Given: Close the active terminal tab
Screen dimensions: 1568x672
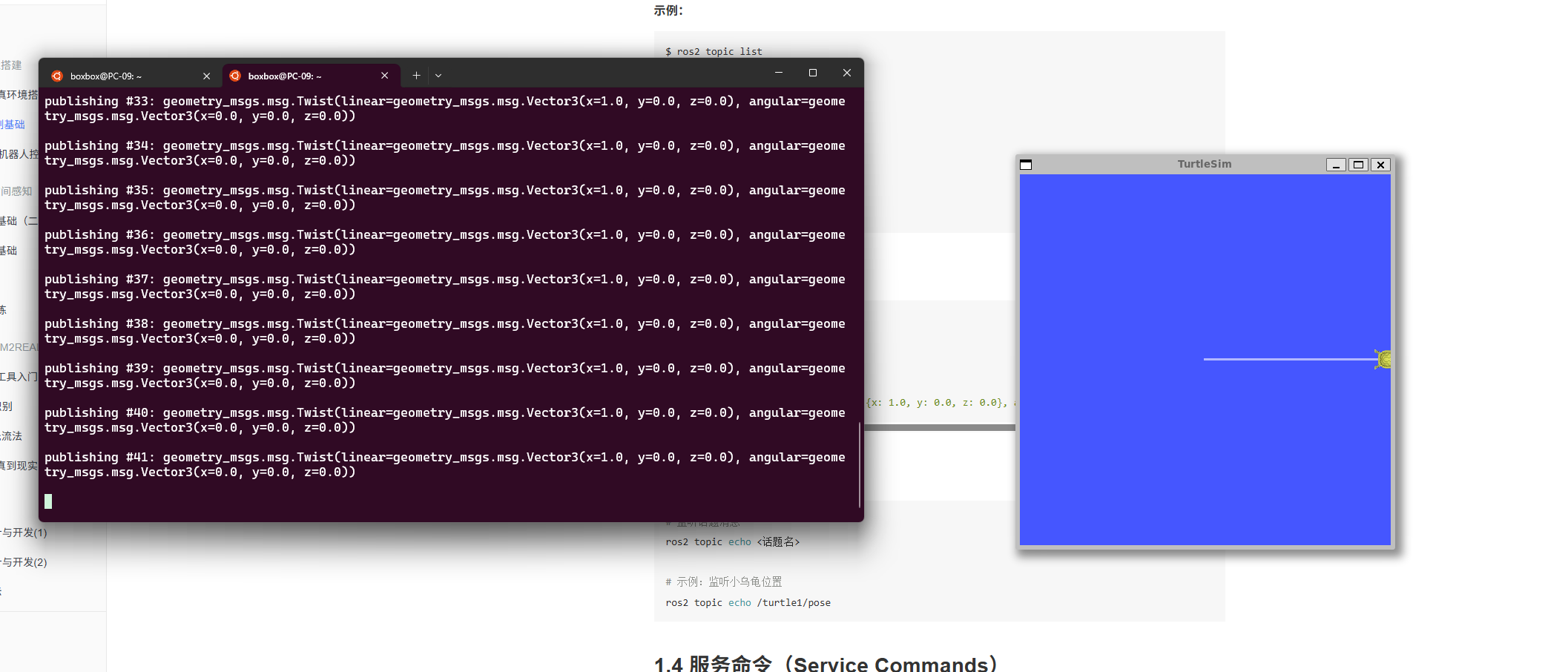Looking at the screenshot, I should point(384,76).
